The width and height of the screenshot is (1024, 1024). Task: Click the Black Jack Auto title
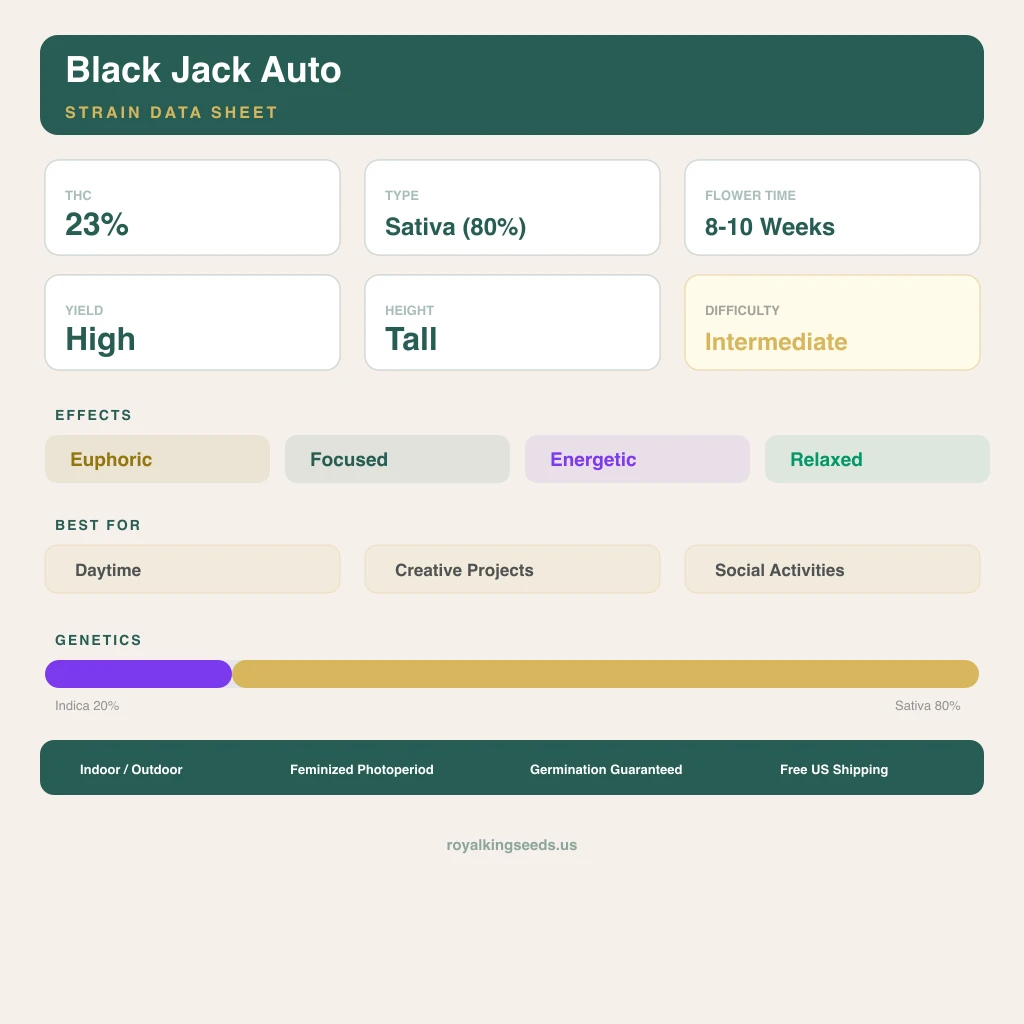[203, 70]
